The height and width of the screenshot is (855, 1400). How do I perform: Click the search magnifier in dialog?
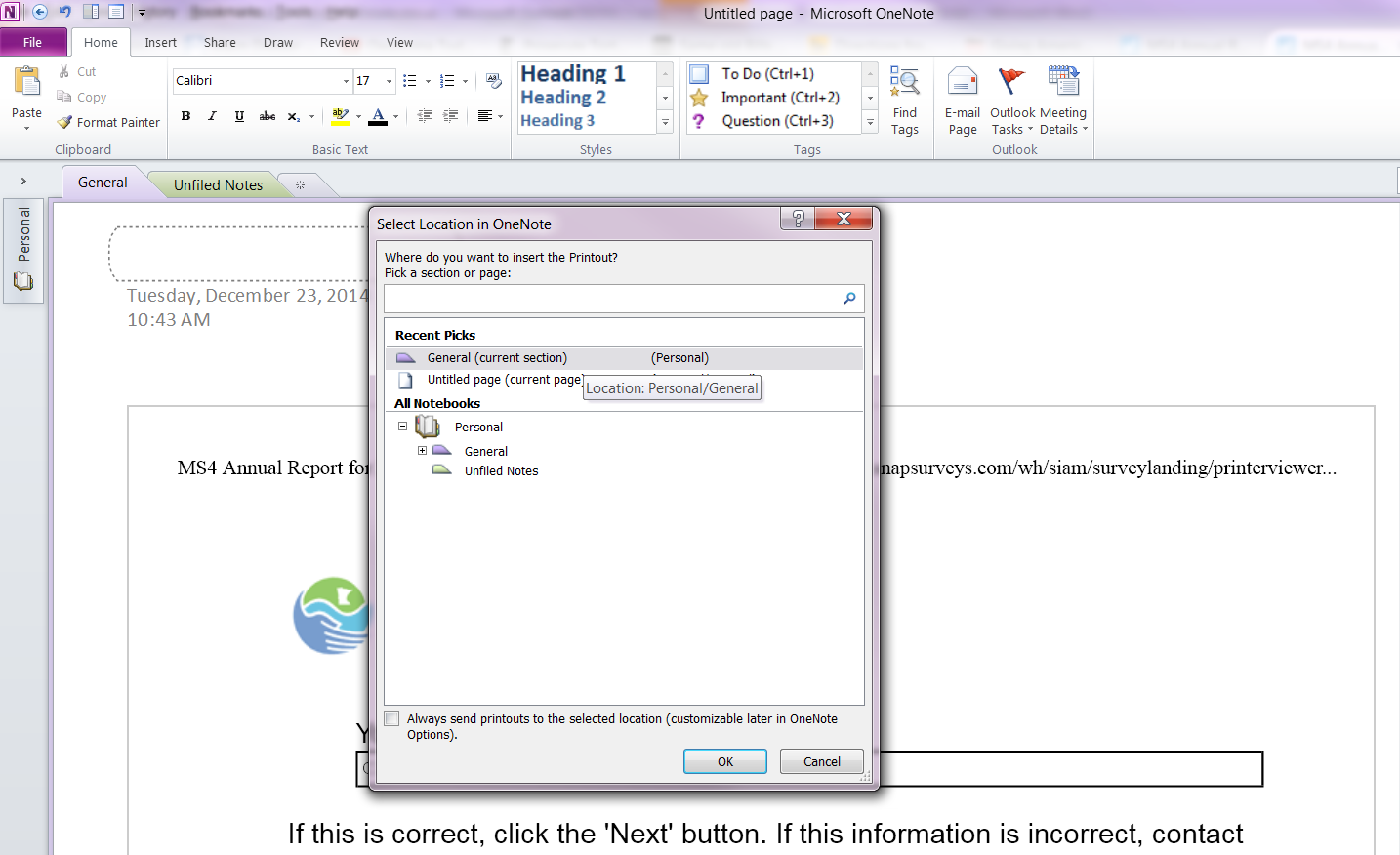pyautogui.click(x=849, y=299)
